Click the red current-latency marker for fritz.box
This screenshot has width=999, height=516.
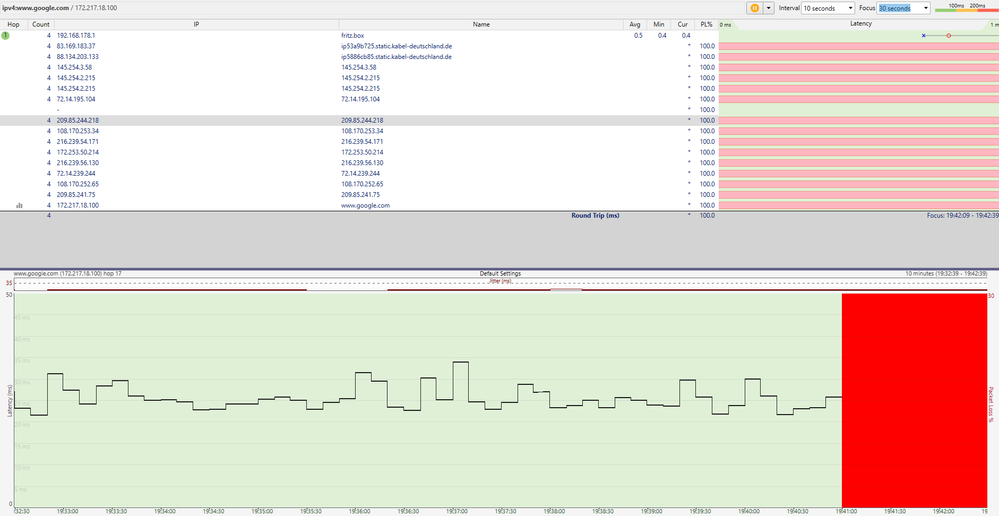point(948,35)
